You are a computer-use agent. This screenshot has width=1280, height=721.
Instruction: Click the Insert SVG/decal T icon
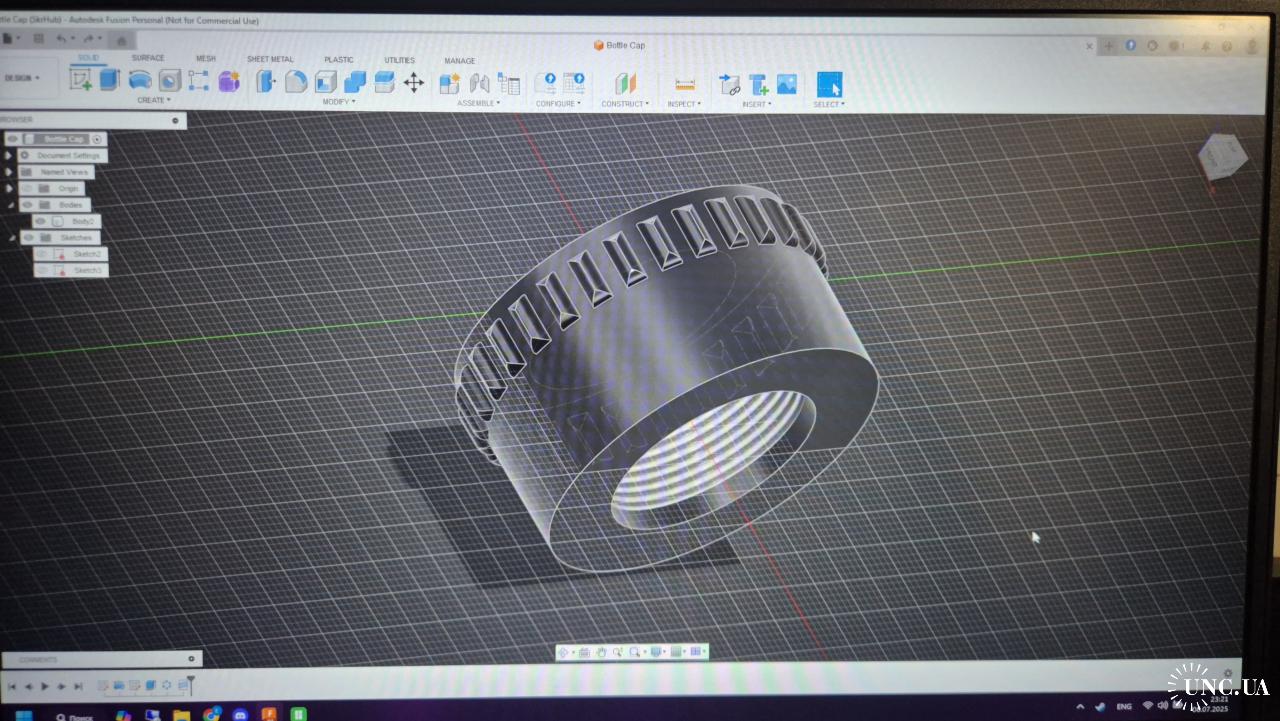[759, 84]
